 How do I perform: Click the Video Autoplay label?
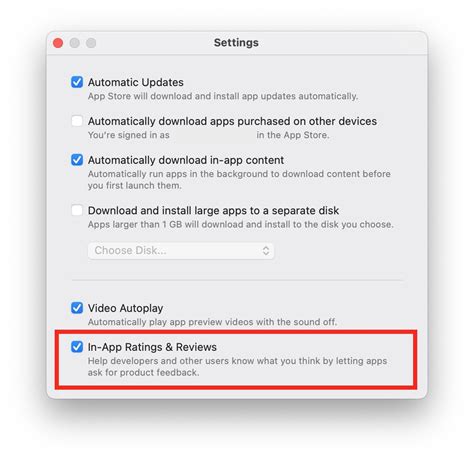click(126, 308)
